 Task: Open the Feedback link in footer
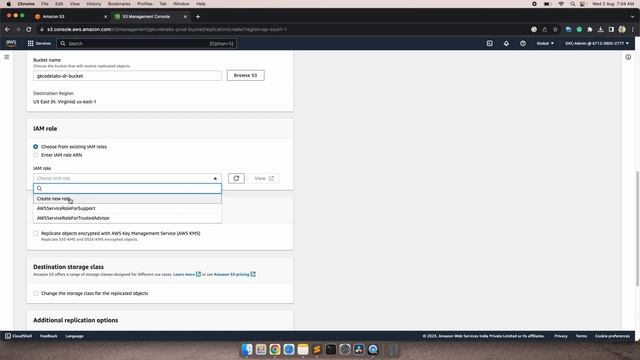[x=49, y=336]
